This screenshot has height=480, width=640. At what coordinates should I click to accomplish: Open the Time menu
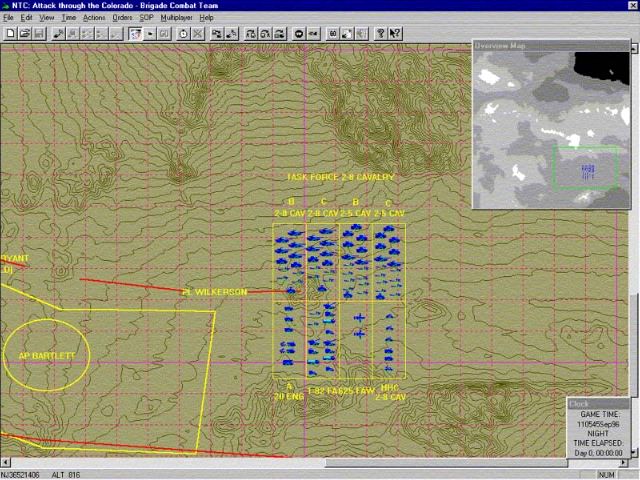point(69,18)
